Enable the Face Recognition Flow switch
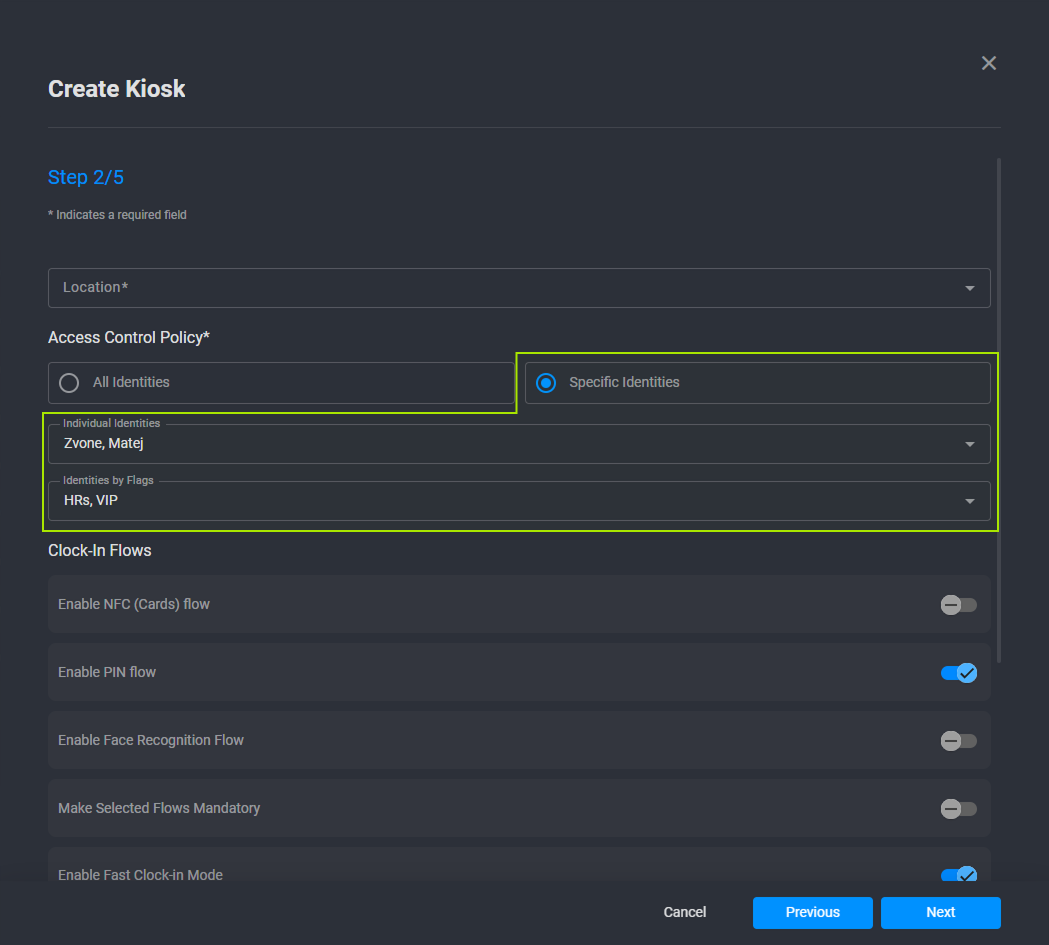 (958, 740)
